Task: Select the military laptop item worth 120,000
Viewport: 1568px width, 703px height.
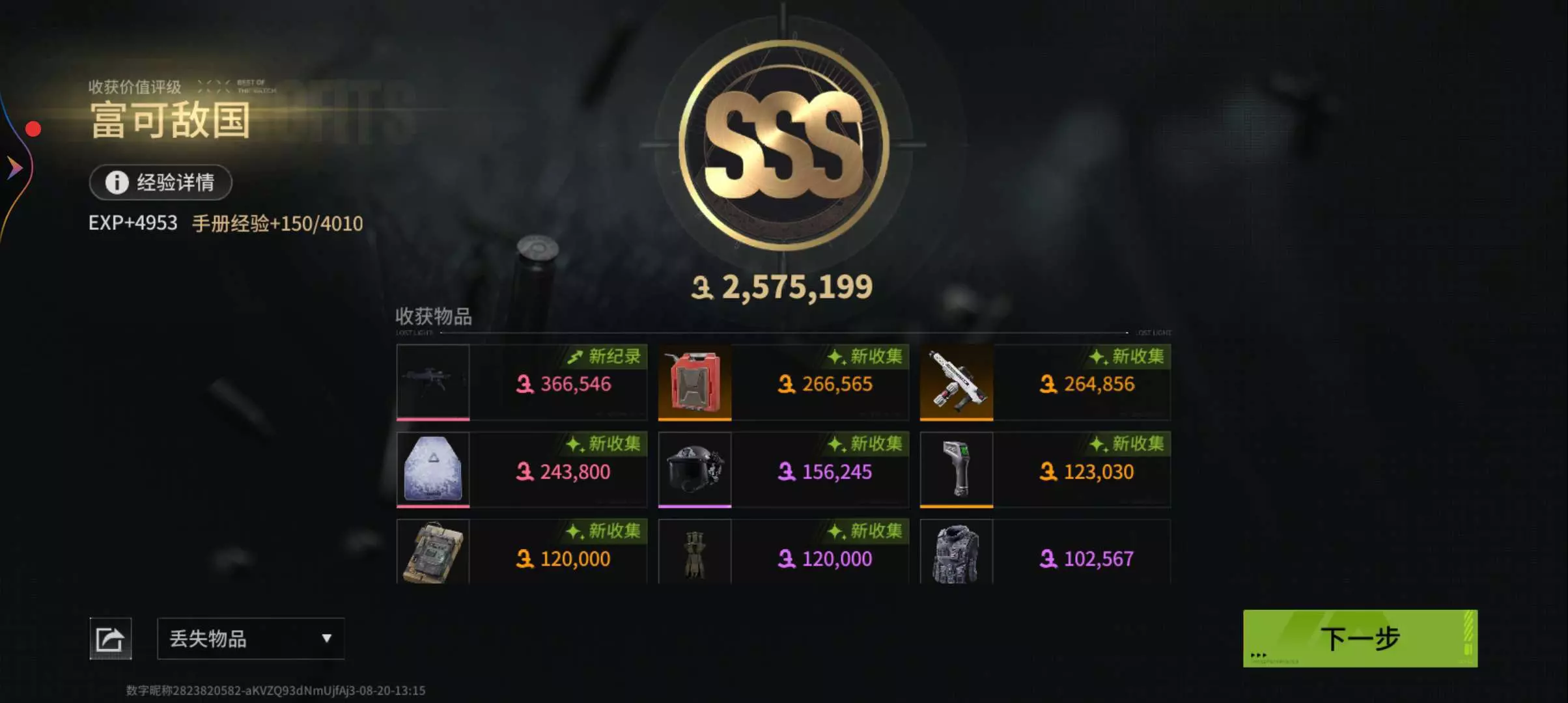Action: pyautogui.click(x=433, y=552)
